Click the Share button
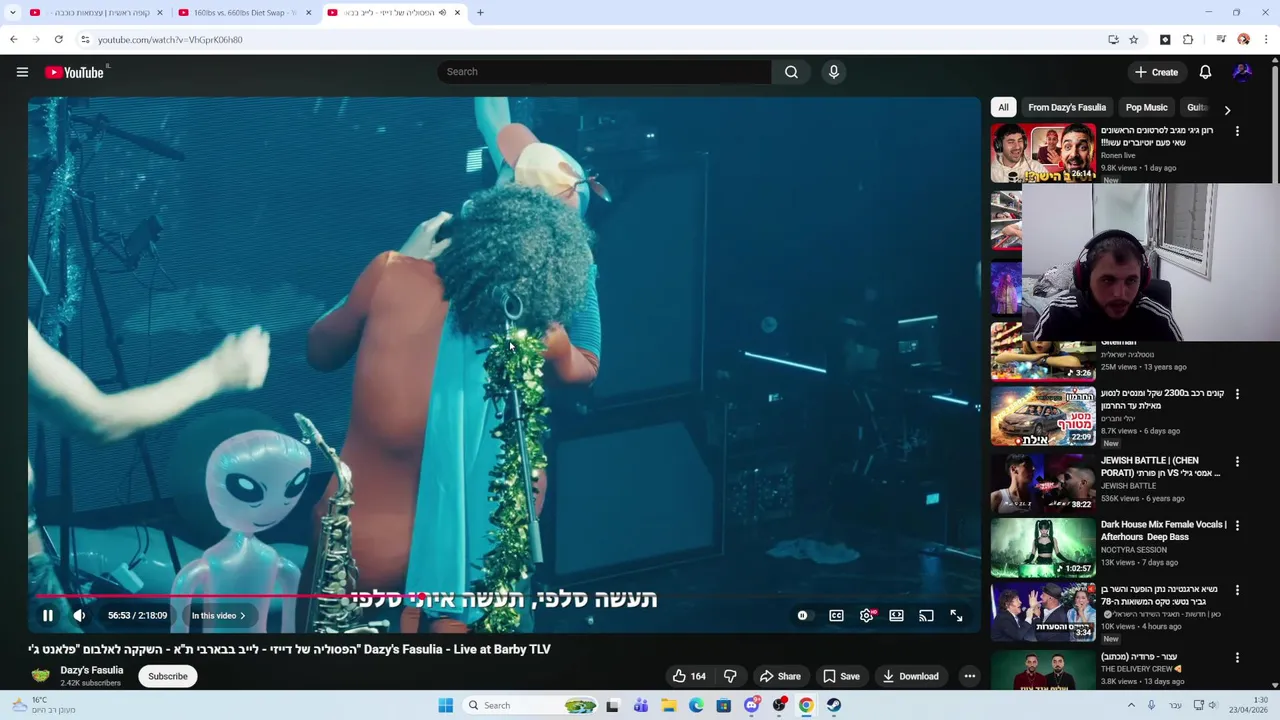This screenshot has width=1280, height=720. point(779,676)
